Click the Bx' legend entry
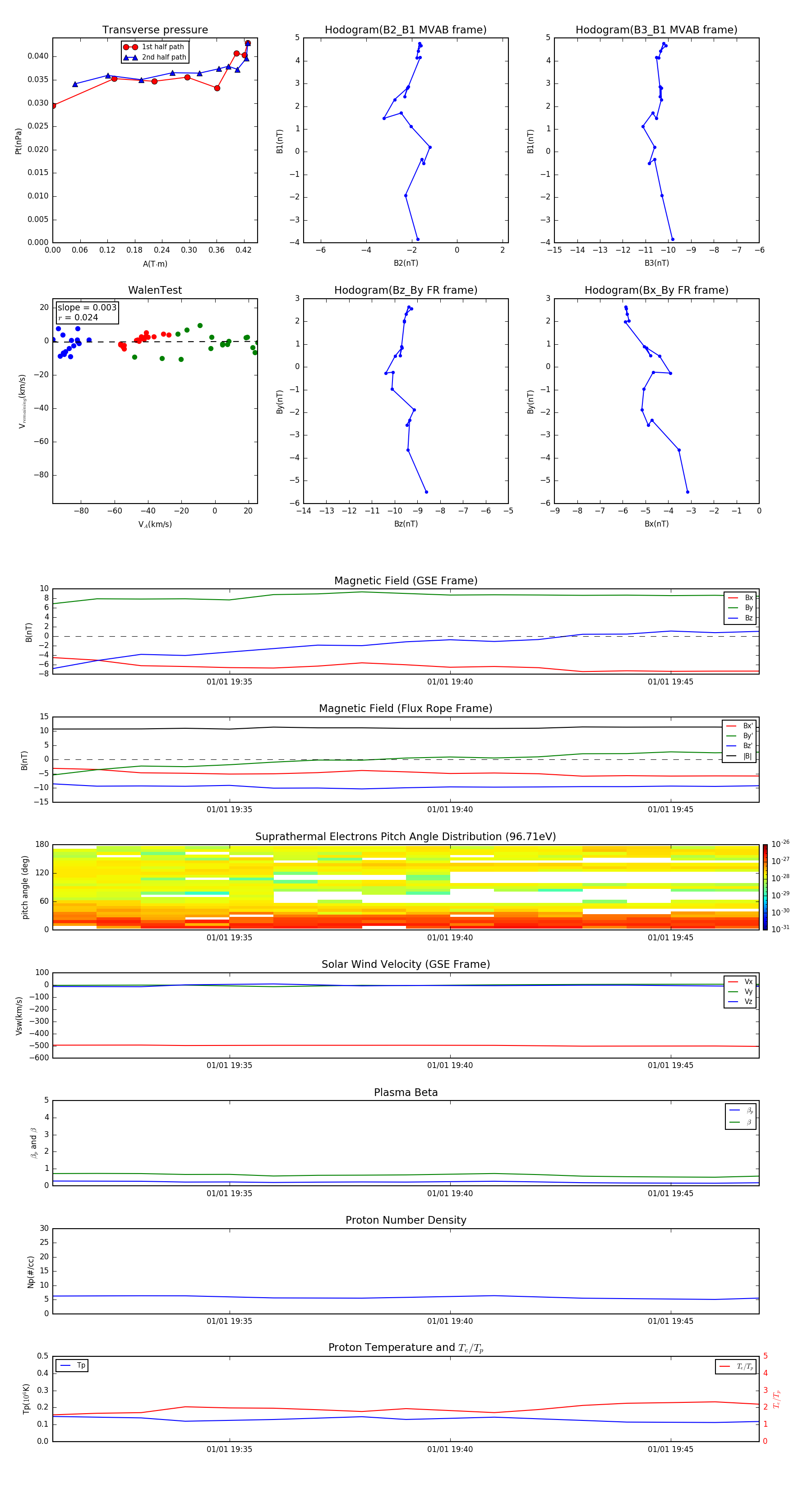The image size is (812, 1489). [x=739, y=726]
